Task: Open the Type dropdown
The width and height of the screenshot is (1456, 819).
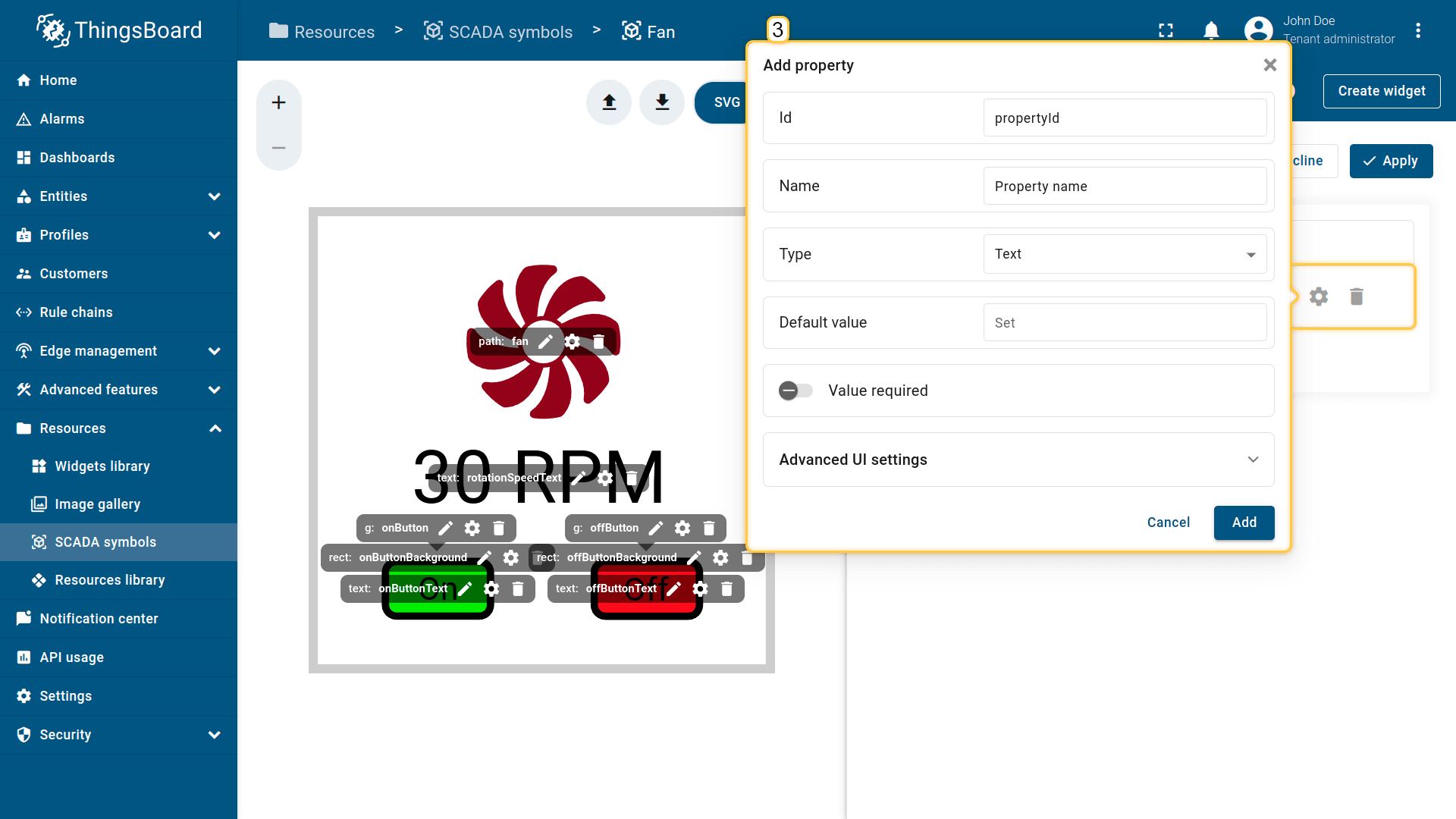Action: point(1125,254)
